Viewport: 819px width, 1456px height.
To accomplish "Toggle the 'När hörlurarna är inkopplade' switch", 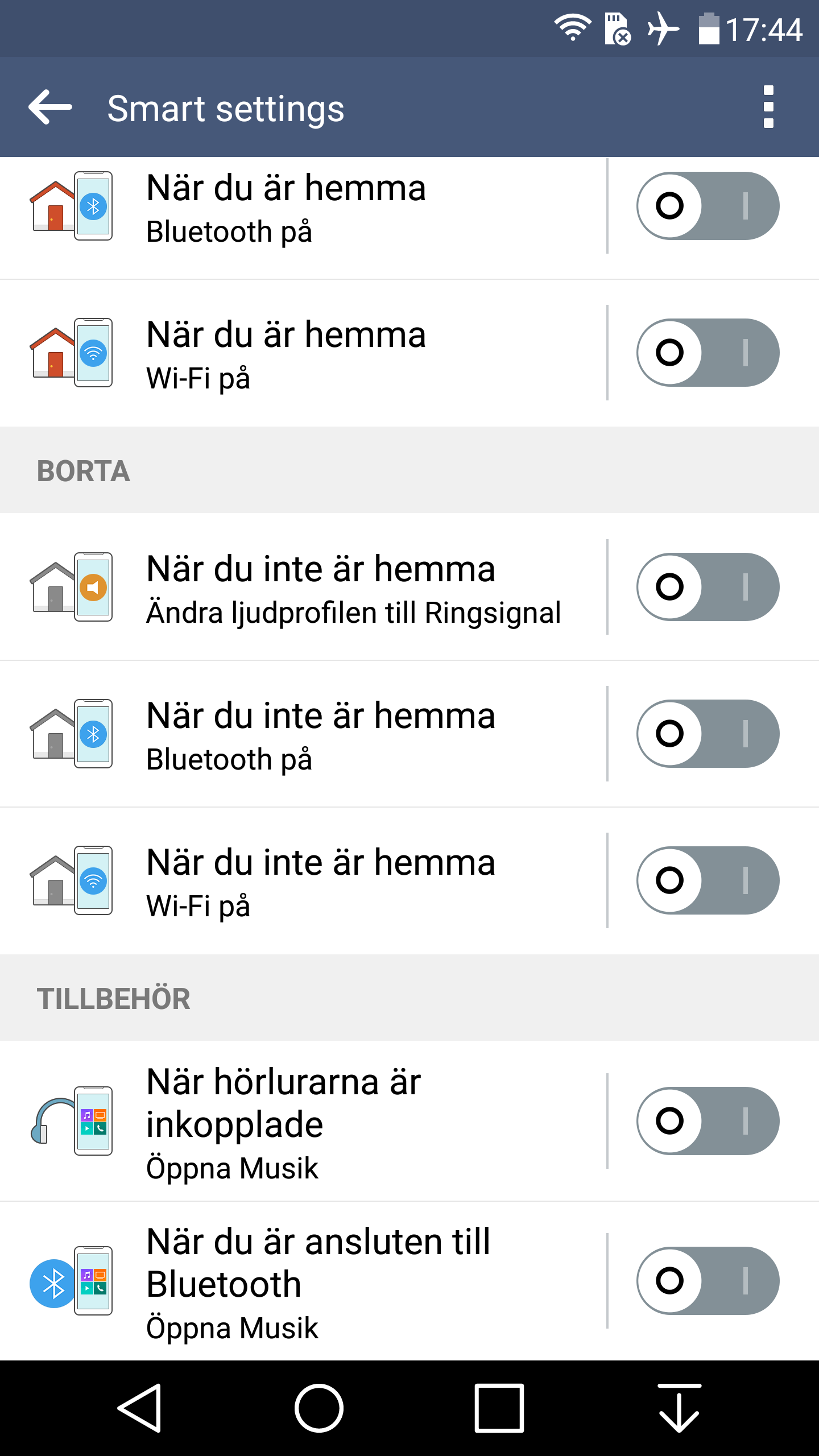I will [708, 1120].
